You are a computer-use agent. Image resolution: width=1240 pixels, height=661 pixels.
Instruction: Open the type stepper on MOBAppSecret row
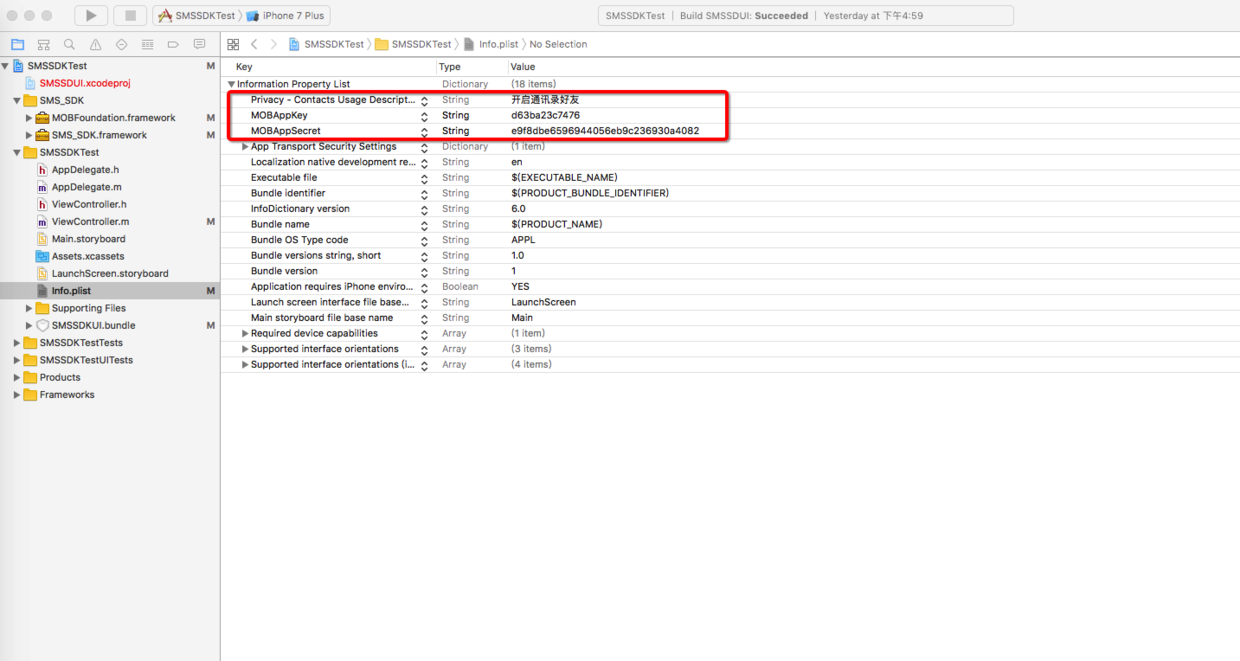pos(424,131)
